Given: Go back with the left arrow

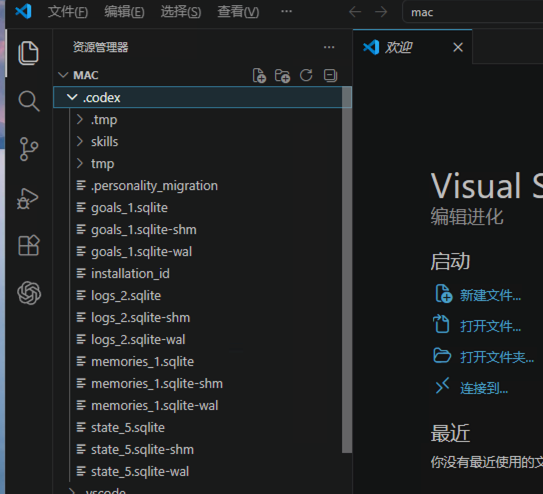Looking at the screenshot, I should coord(355,12).
